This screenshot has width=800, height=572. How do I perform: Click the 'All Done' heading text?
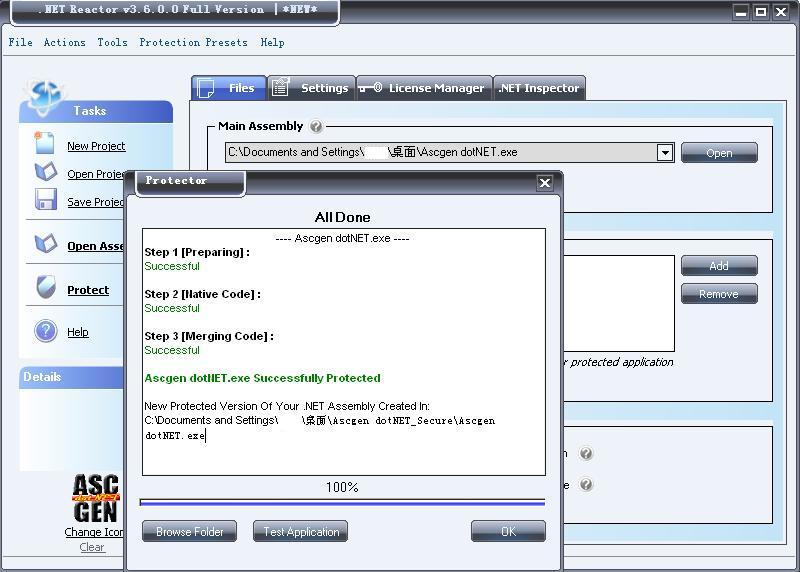(342, 217)
